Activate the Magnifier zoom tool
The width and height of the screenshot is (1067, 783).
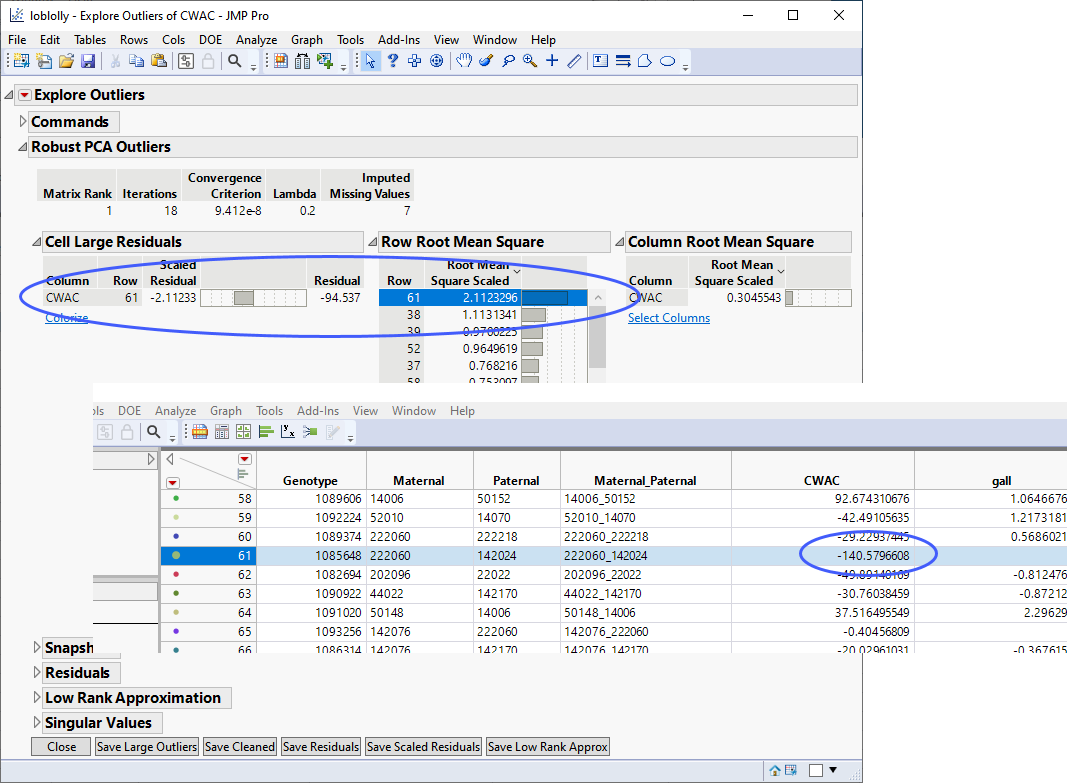(x=529, y=61)
